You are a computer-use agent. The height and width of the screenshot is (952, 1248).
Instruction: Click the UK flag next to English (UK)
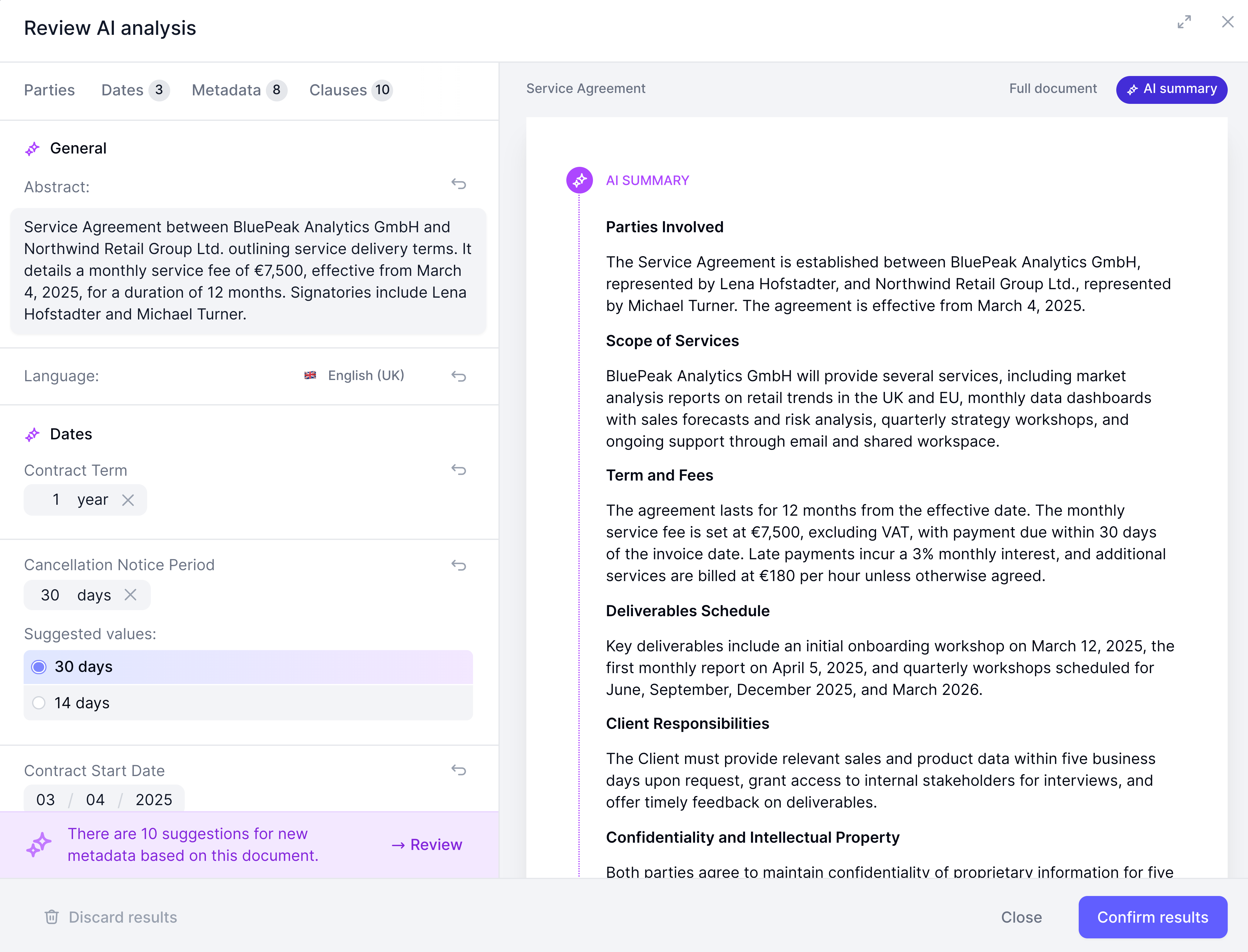(311, 375)
